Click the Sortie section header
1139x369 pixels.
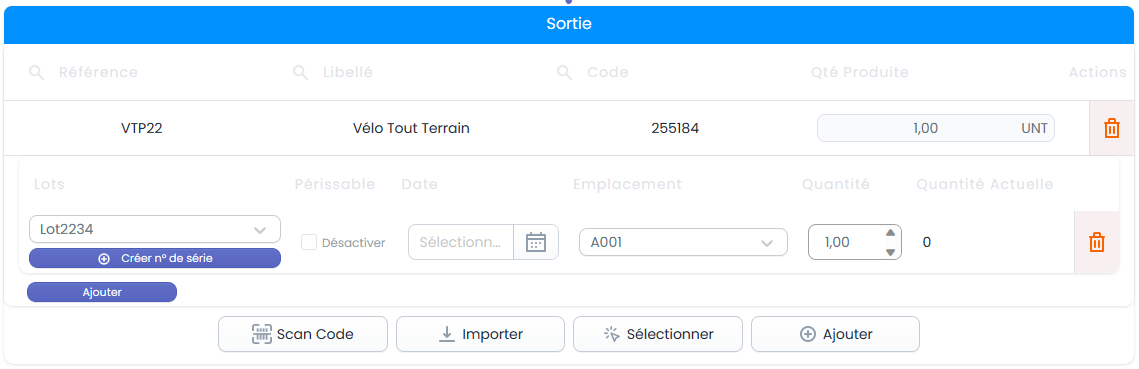click(569, 24)
